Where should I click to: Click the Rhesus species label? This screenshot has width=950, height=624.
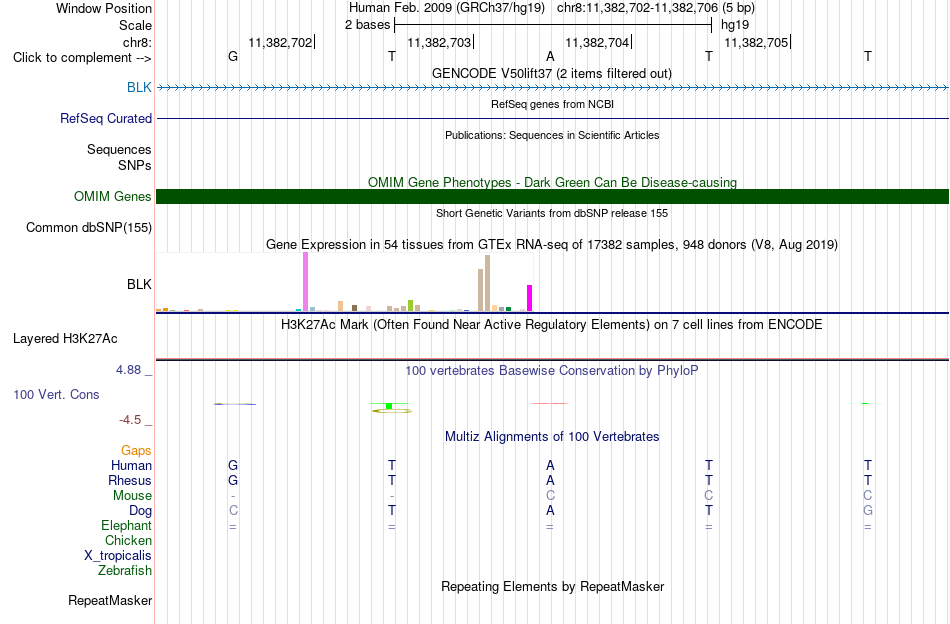pyautogui.click(x=130, y=480)
